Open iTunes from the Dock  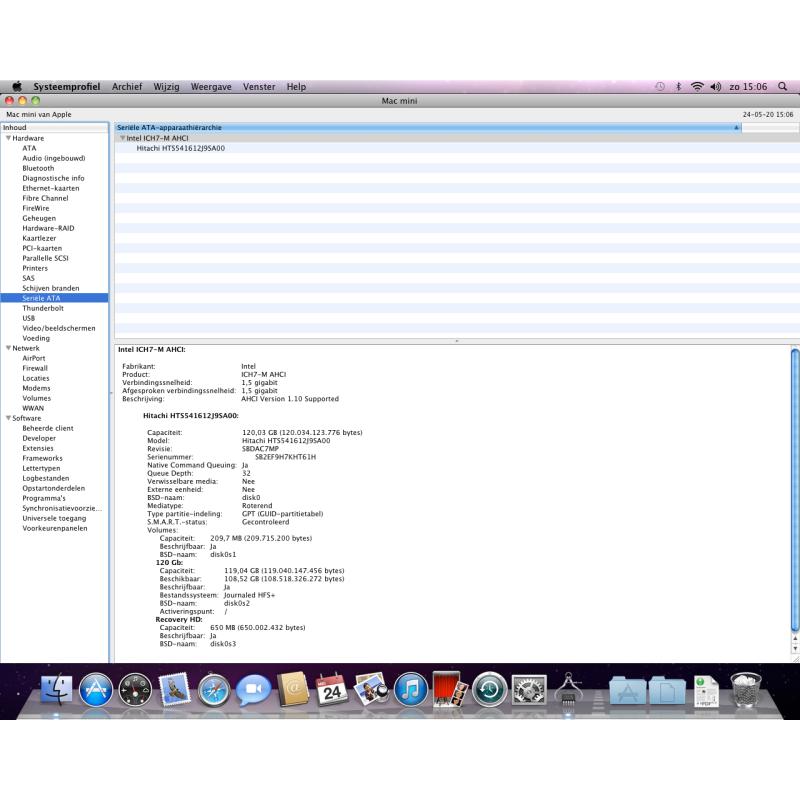pyautogui.click(x=411, y=689)
